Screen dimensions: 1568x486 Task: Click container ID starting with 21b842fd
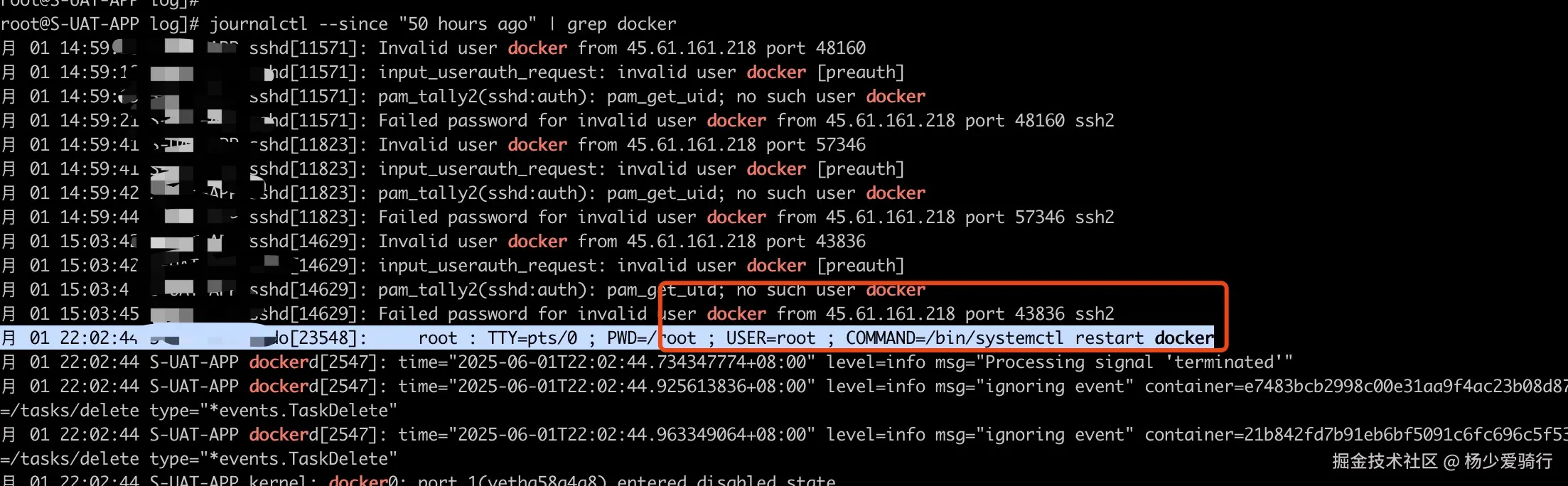pos(1393,435)
